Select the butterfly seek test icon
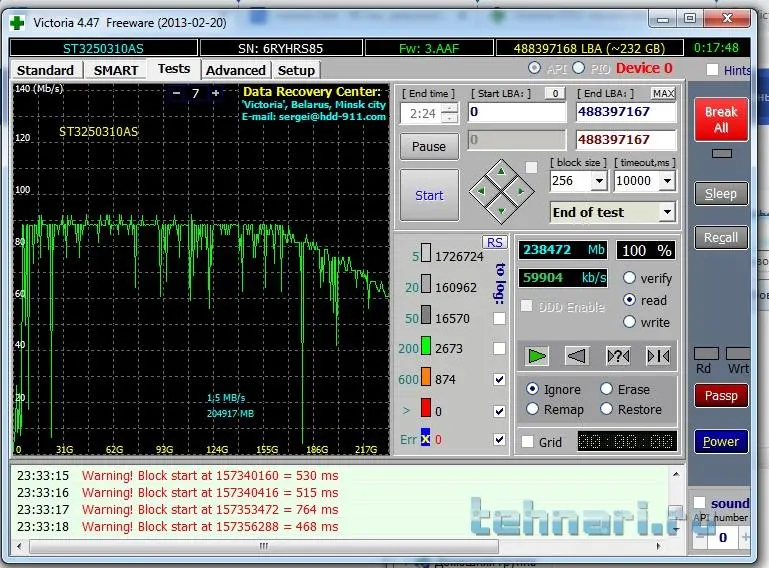Screen dimensions: 769x568 pos(658,355)
